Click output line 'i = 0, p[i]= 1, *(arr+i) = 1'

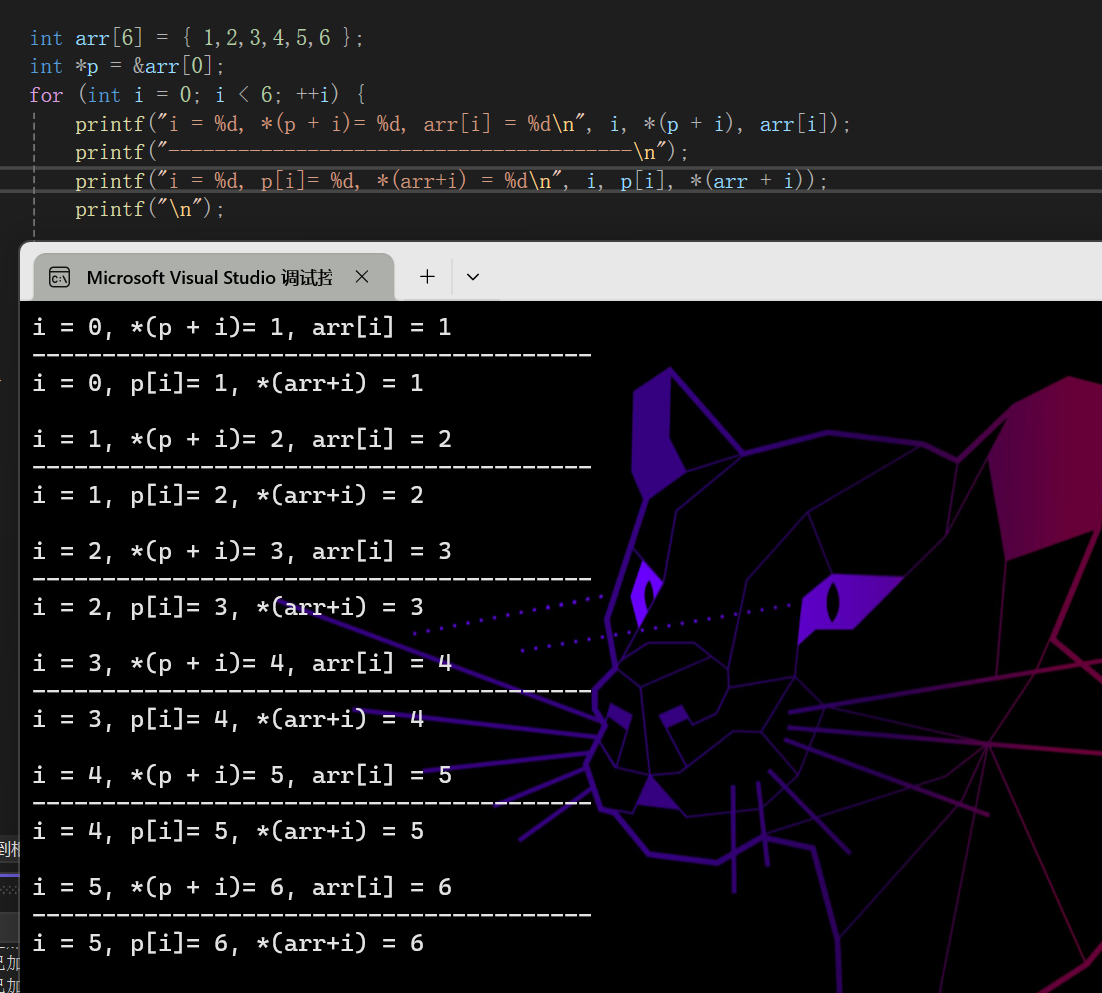(228, 384)
